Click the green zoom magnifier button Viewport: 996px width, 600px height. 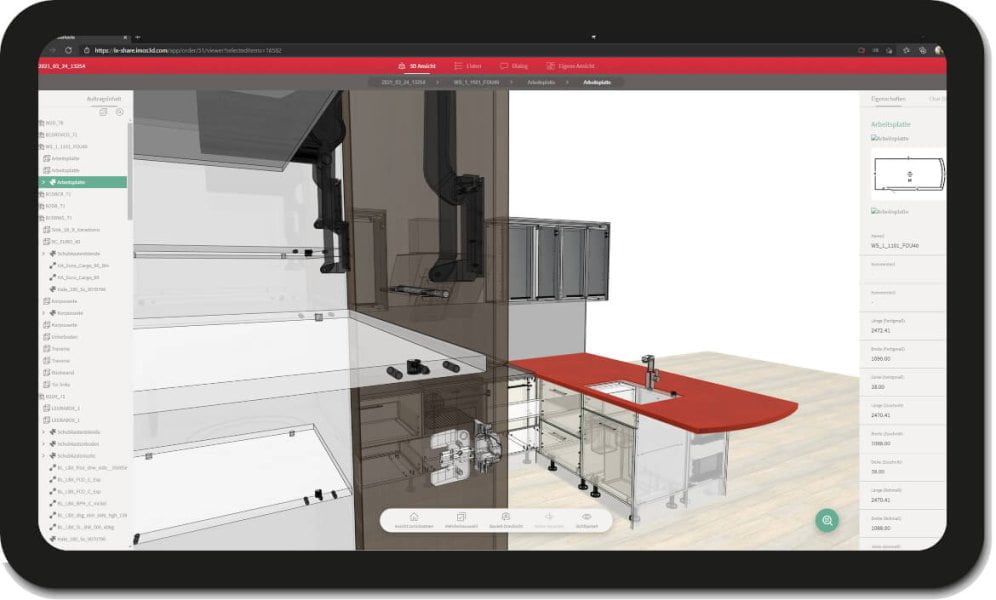pos(826,520)
